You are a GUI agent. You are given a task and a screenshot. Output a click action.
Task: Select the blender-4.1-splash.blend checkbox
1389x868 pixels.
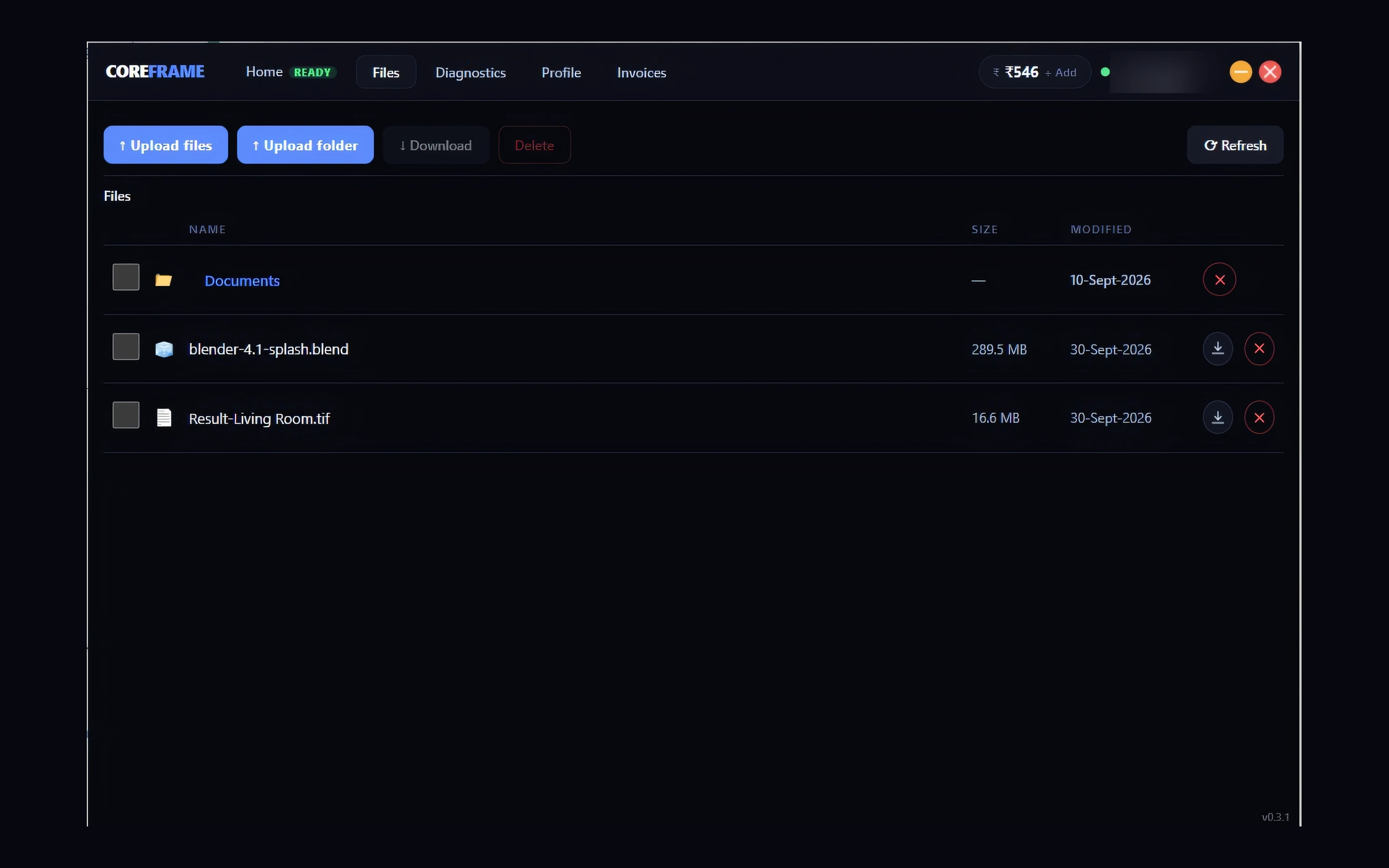126,347
